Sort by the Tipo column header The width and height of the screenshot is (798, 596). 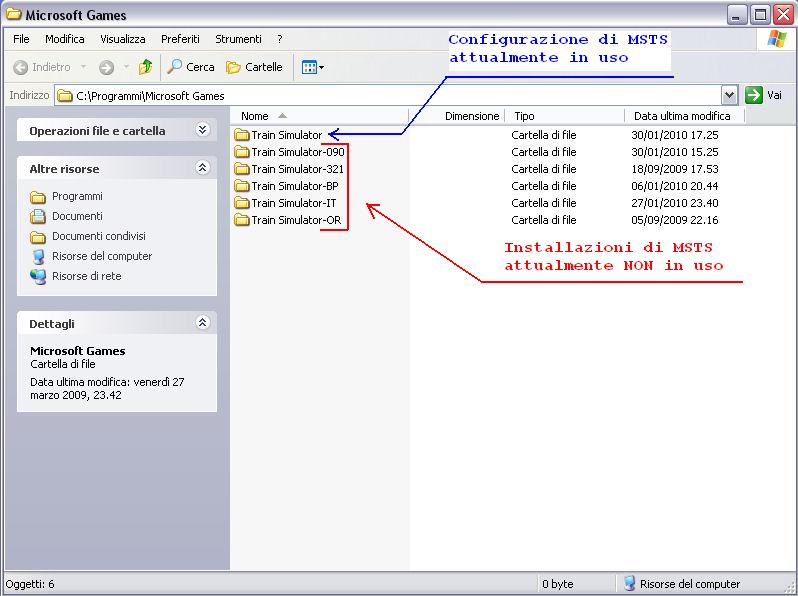[x=565, y=116]
